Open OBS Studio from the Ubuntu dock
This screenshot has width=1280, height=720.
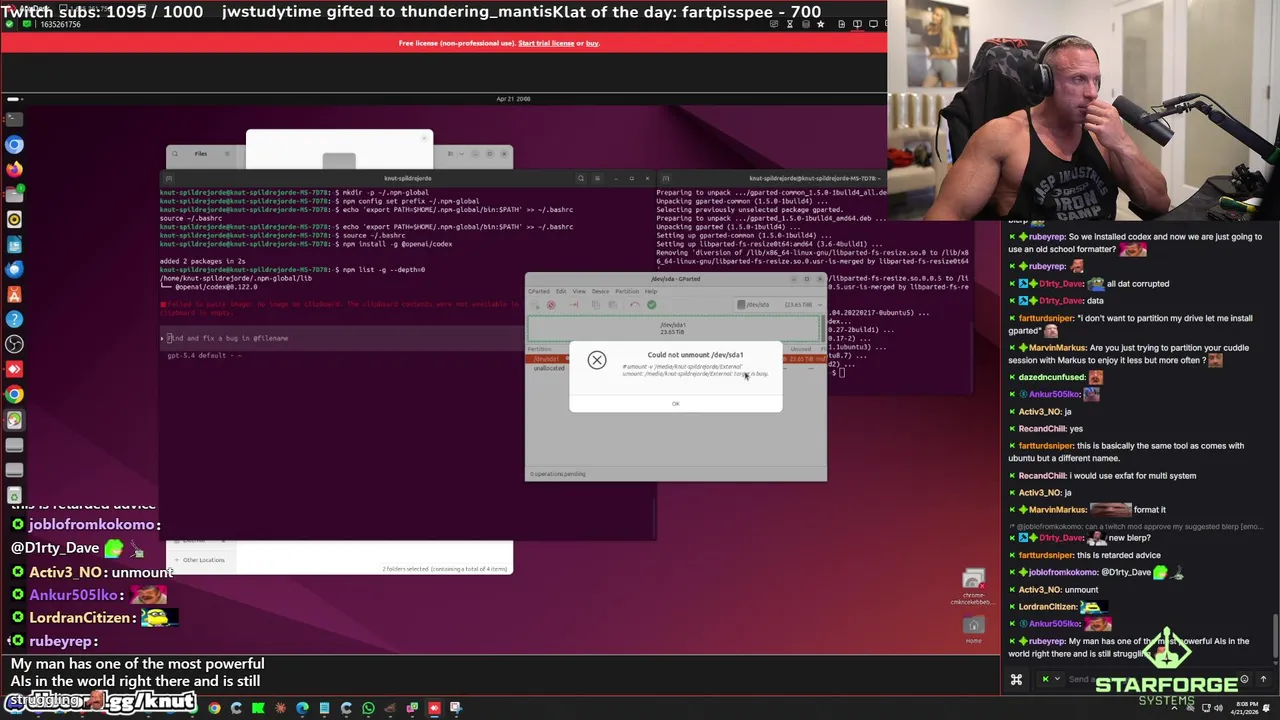pos(14,344)
